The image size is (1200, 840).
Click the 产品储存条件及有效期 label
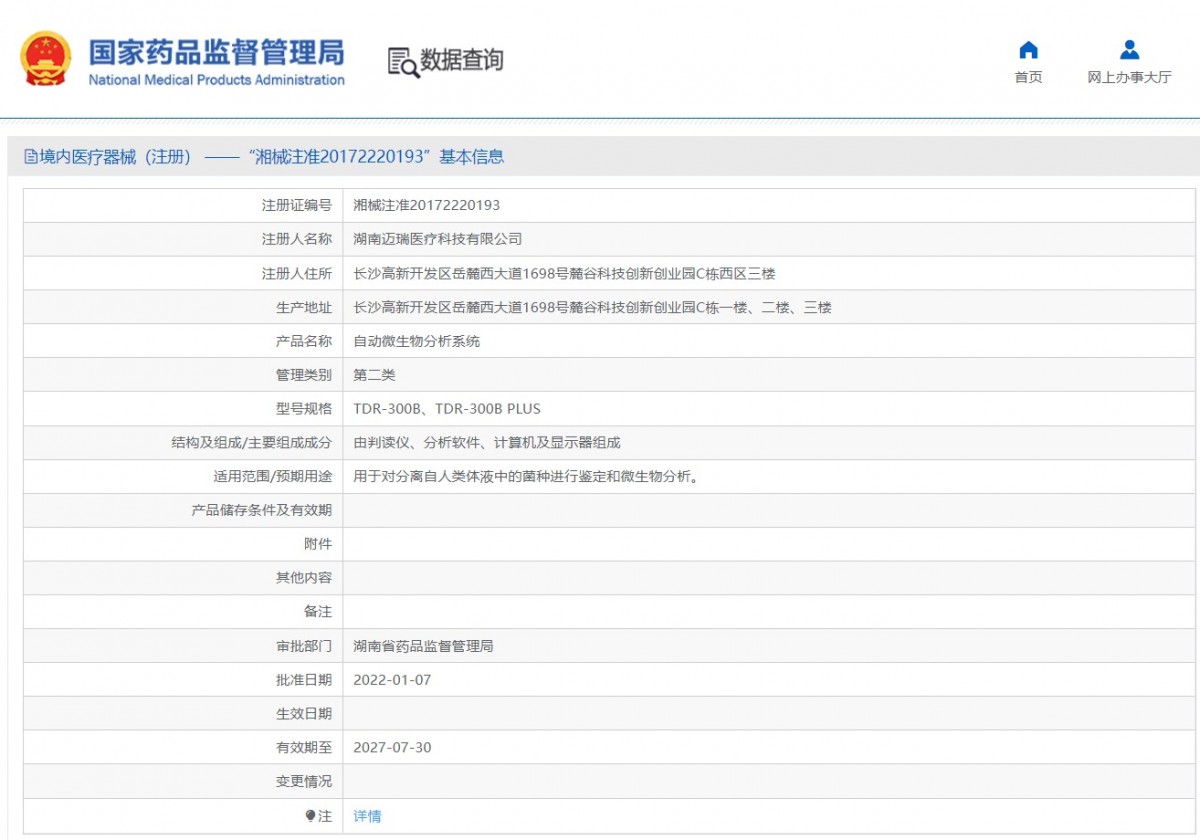pos(262,511)
